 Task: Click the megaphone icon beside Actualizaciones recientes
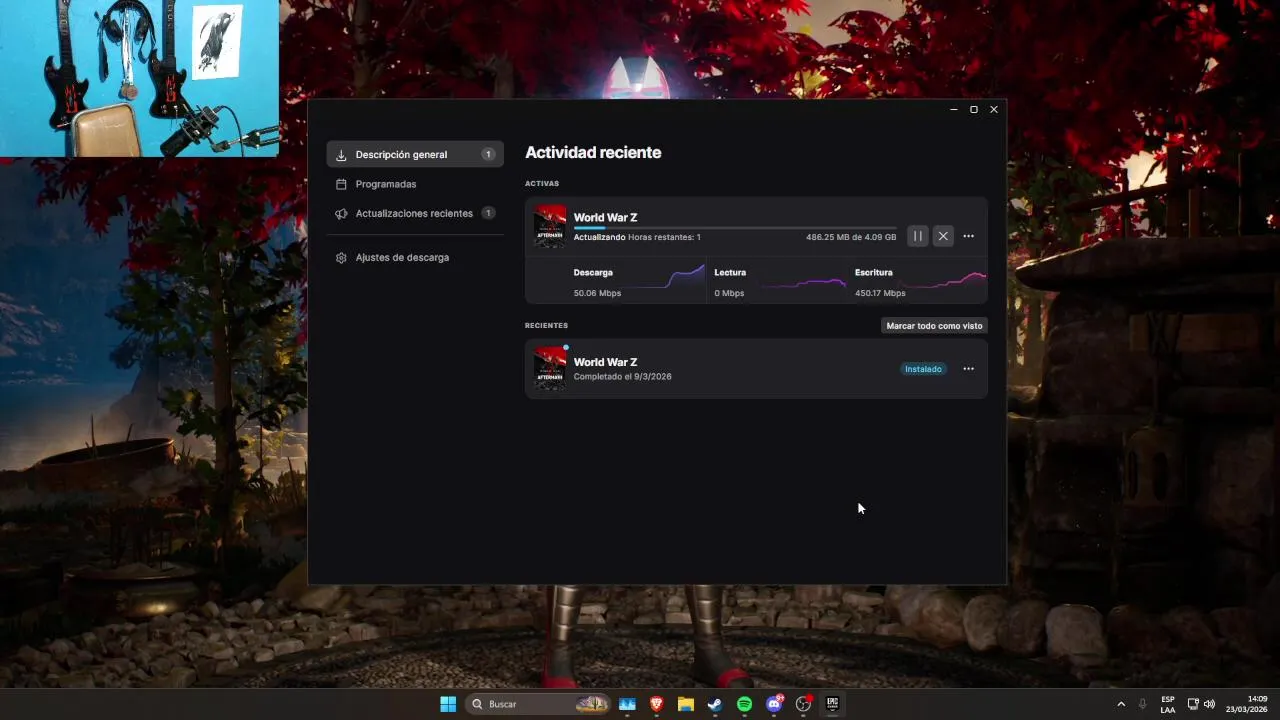click(x=341, y=213)
